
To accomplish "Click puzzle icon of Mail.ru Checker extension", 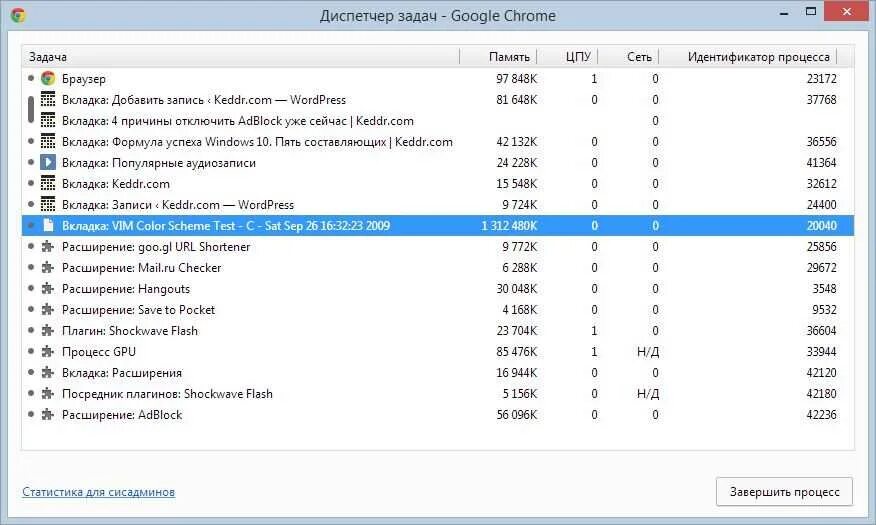I will [48, 268].
